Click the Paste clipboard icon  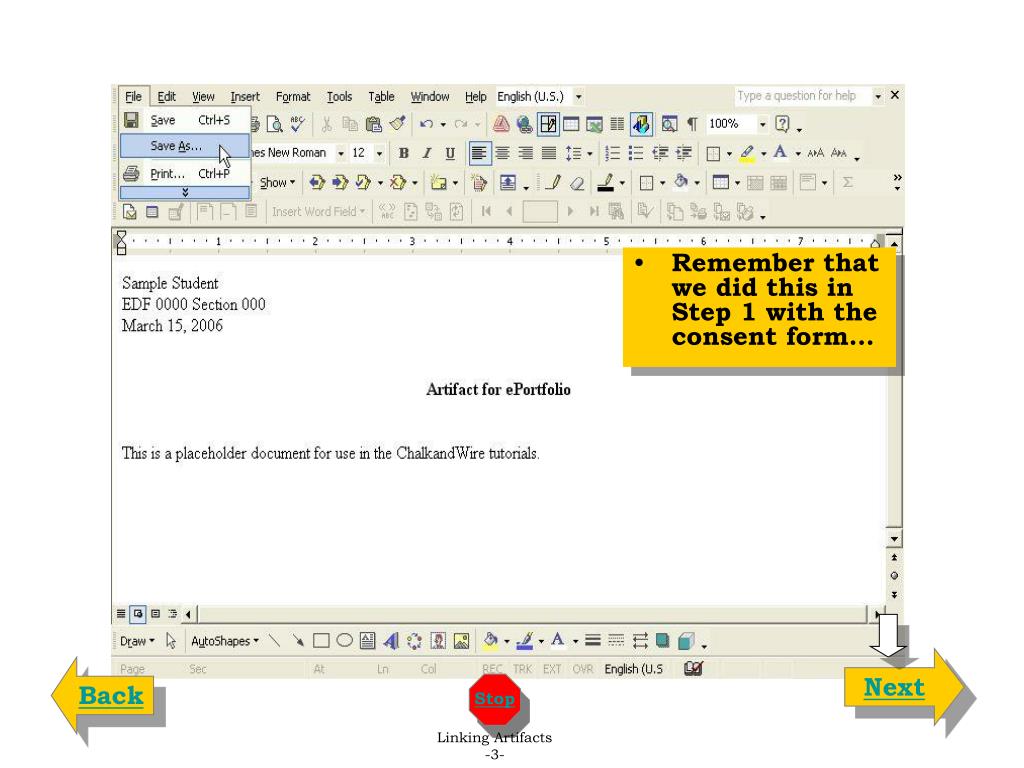click(x=374, y=124)
